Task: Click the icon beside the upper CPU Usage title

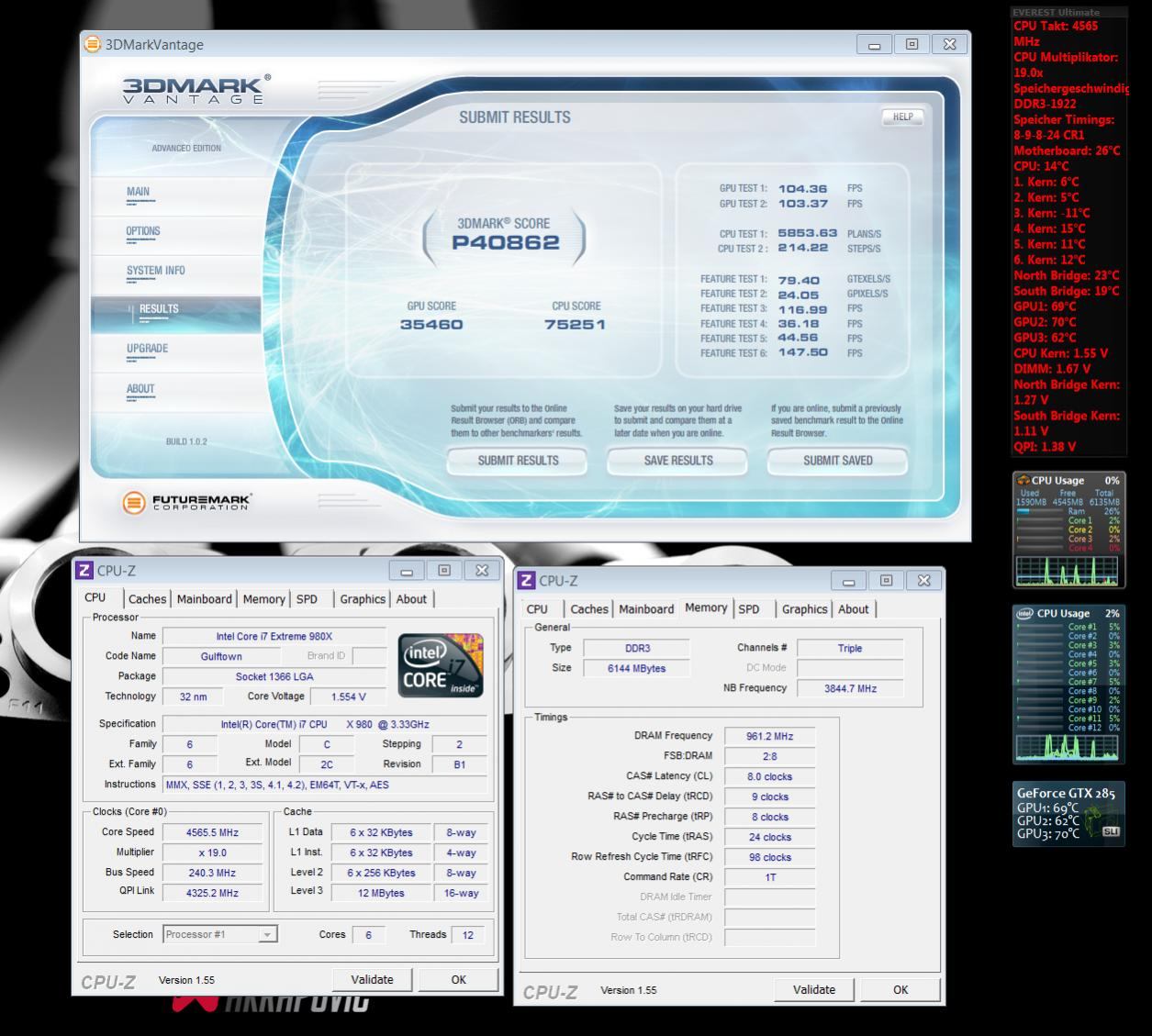Action: (x=1023, y=480)
